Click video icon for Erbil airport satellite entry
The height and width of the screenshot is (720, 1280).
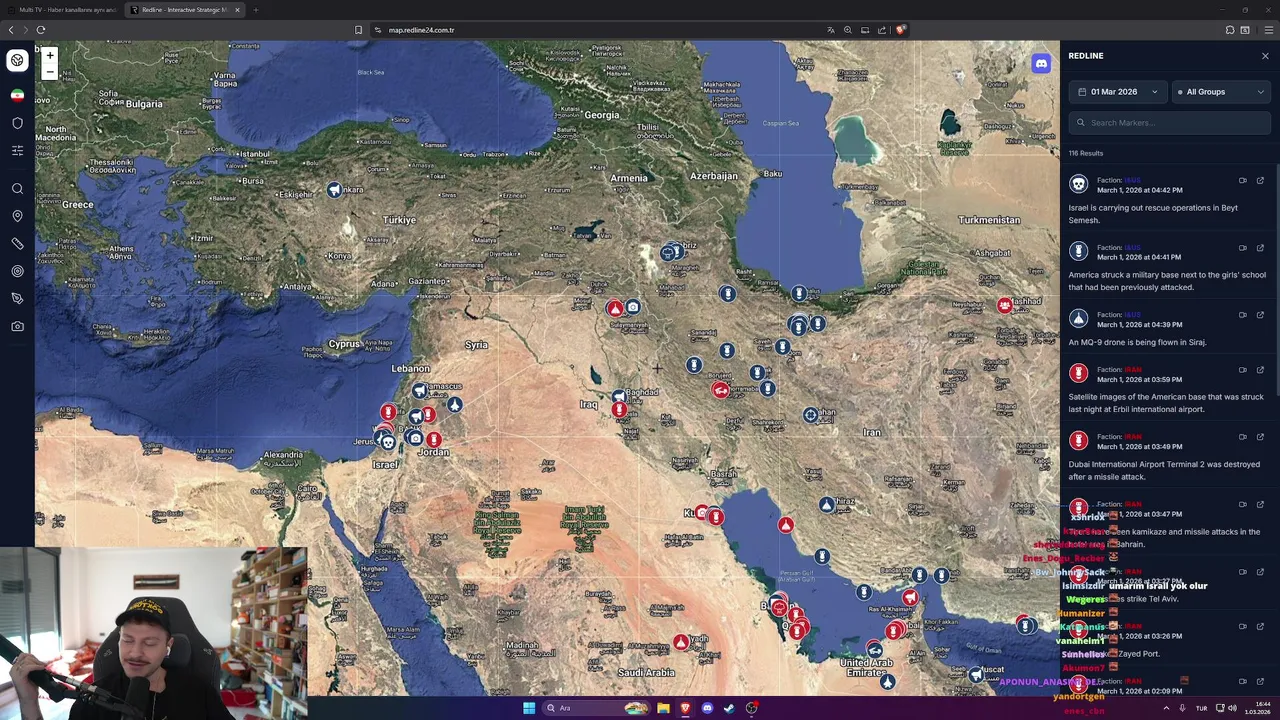click(1243, 370)
